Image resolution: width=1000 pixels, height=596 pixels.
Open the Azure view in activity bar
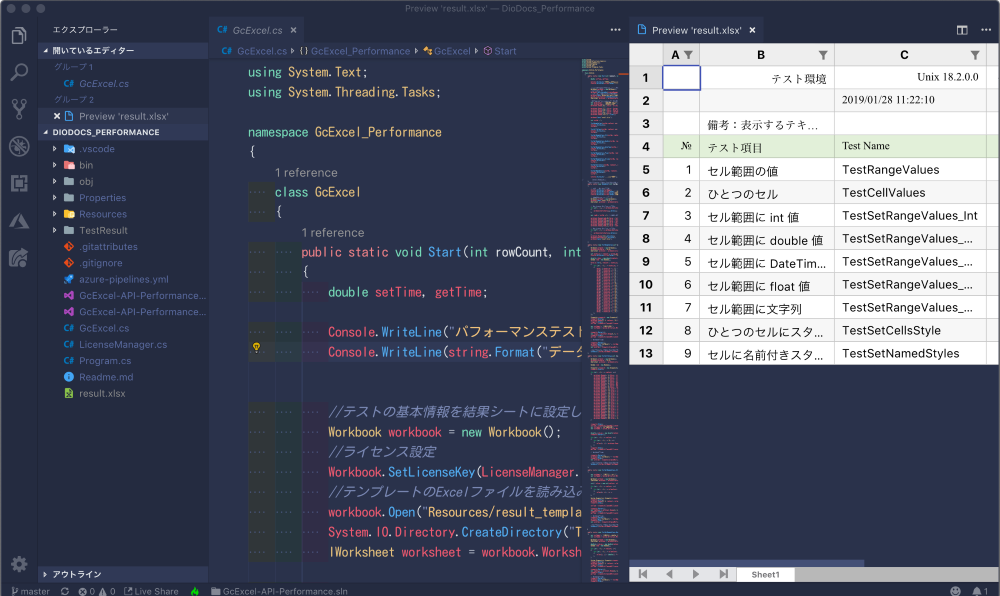[19, 221]
